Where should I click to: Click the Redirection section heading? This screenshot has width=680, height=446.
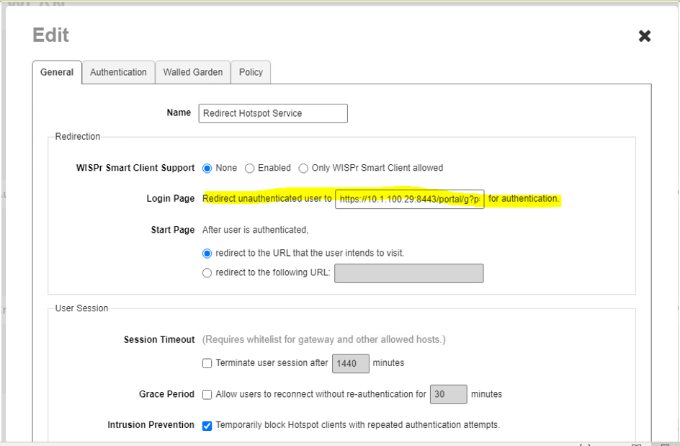(x=75, y=136)
